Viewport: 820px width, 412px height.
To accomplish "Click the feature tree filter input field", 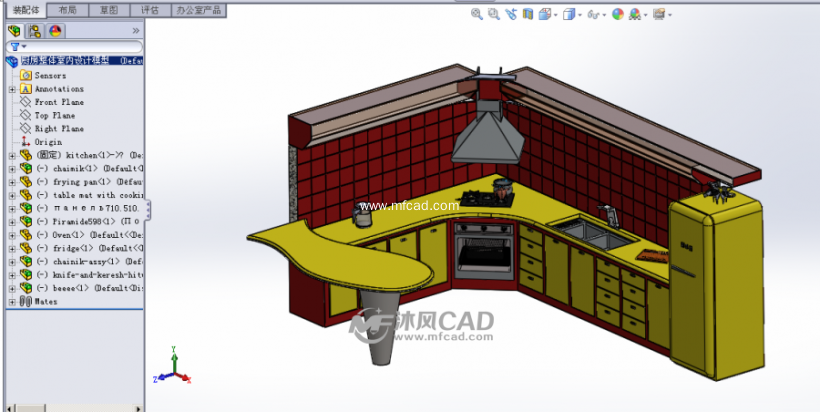I will (x=74, y=47).
